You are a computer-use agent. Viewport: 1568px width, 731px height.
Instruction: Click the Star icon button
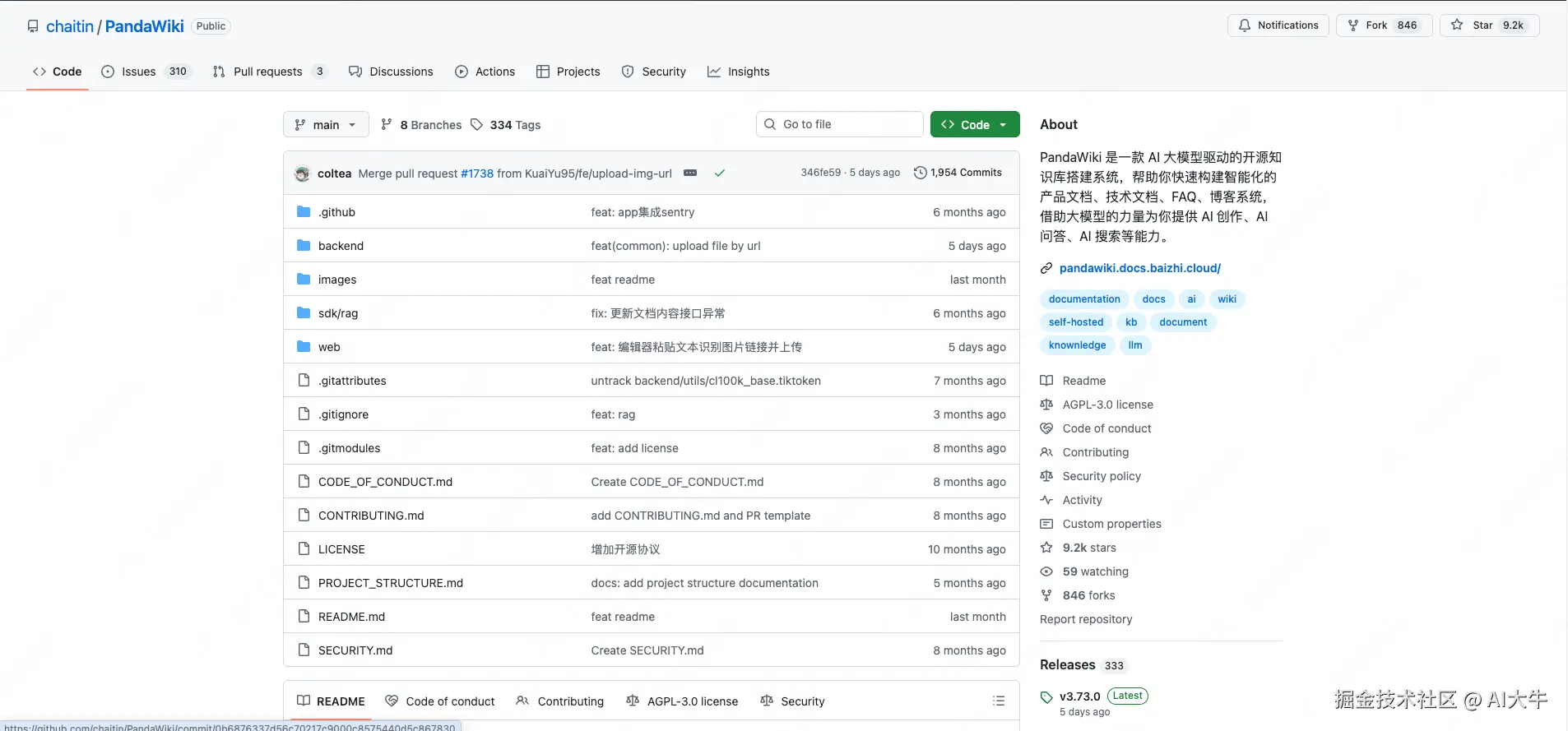point(1457,25)
